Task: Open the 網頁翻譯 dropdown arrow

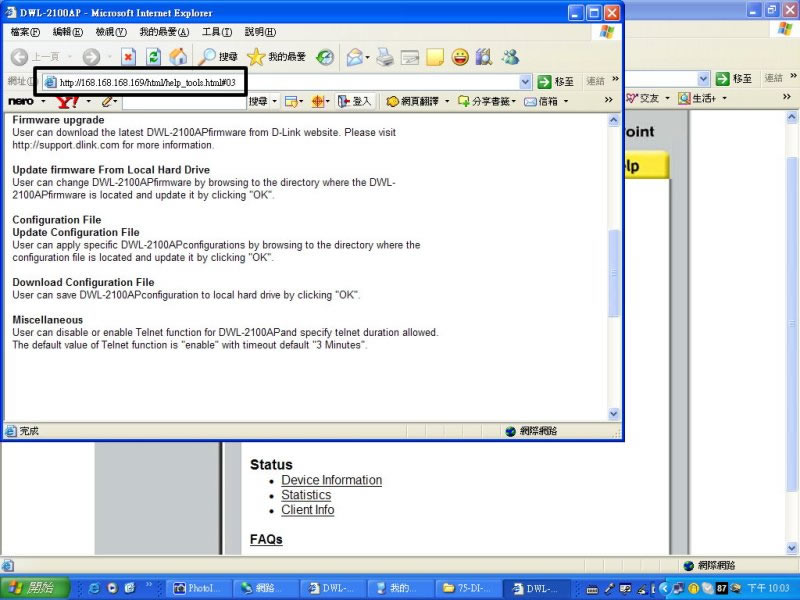Action: pos(447,101)
